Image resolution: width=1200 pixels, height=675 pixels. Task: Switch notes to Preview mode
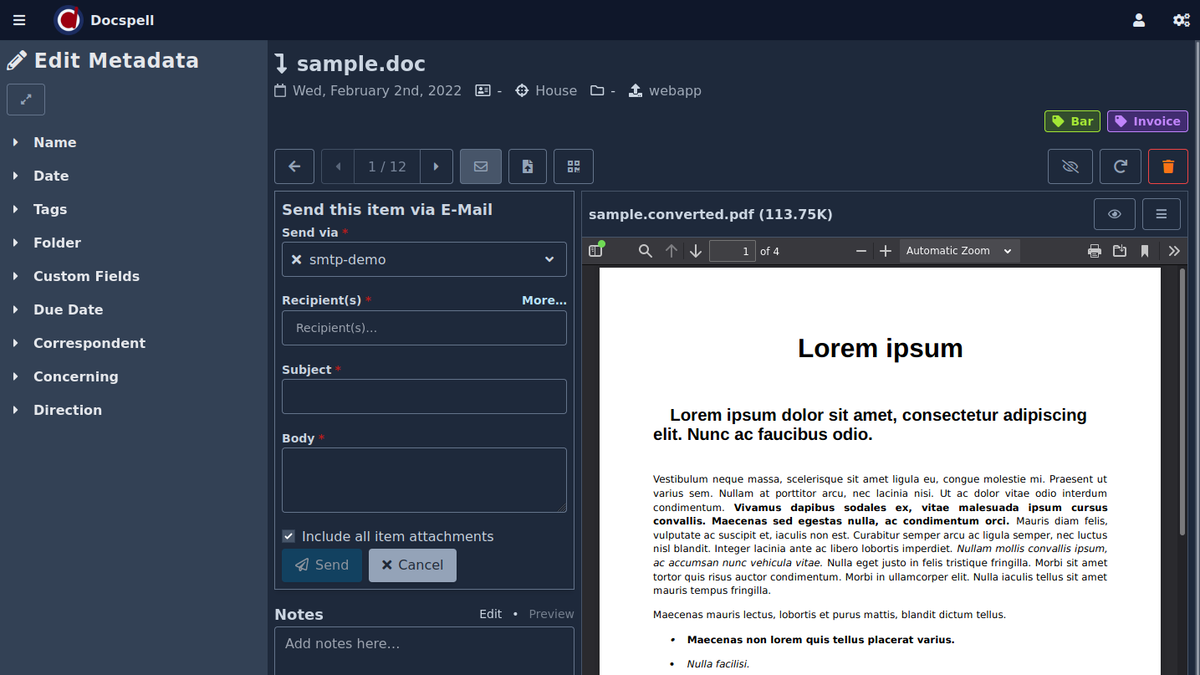point(551,614)
